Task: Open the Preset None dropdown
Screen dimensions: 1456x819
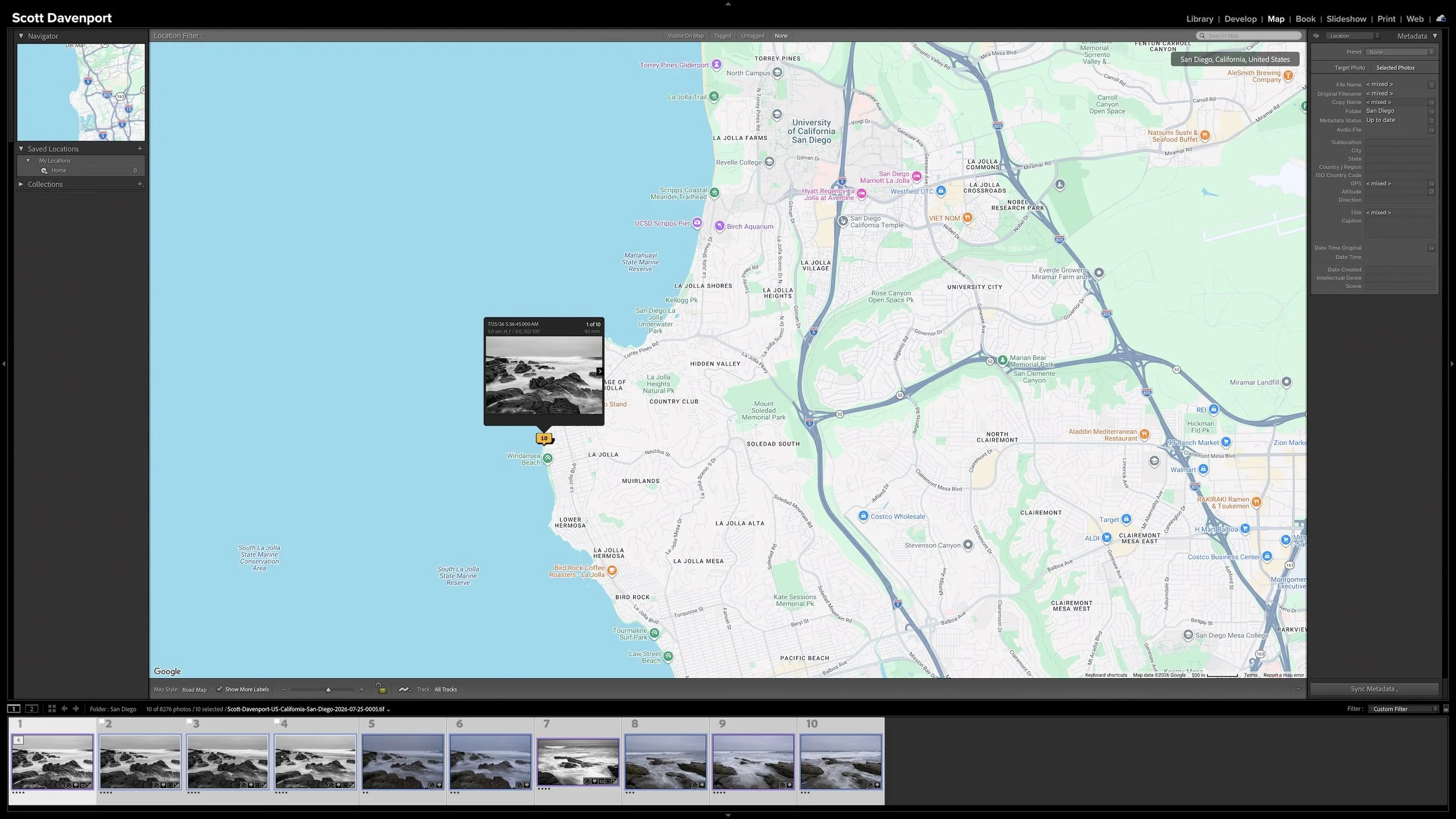Action: point(1400,52)
